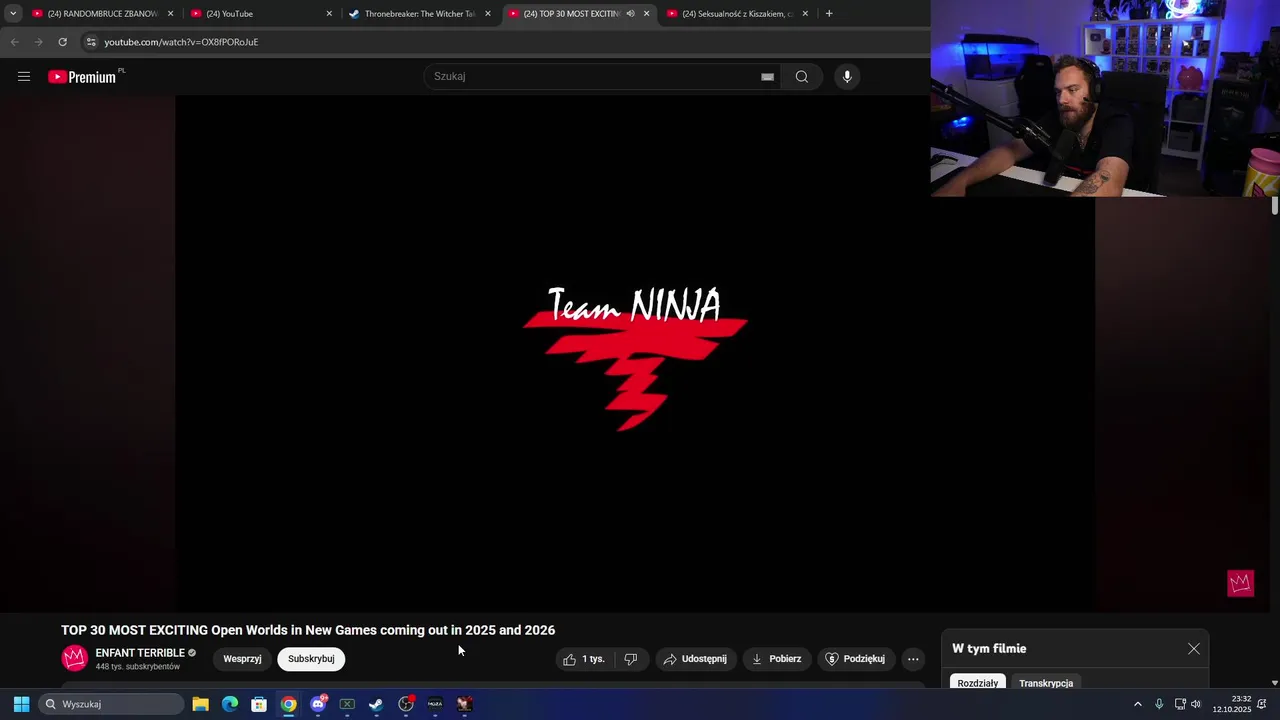
Task: Open File Explorer from taskbar
Action: (x=200, y=704)
